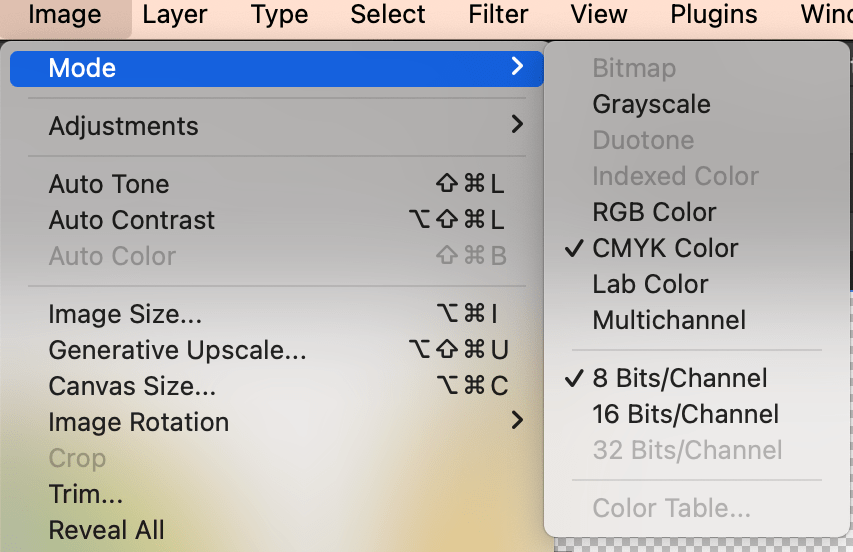Set bit depth to 16 Bits/Channel
The width and height of the screenshot is (853, 552).
[x=685, y=414]
